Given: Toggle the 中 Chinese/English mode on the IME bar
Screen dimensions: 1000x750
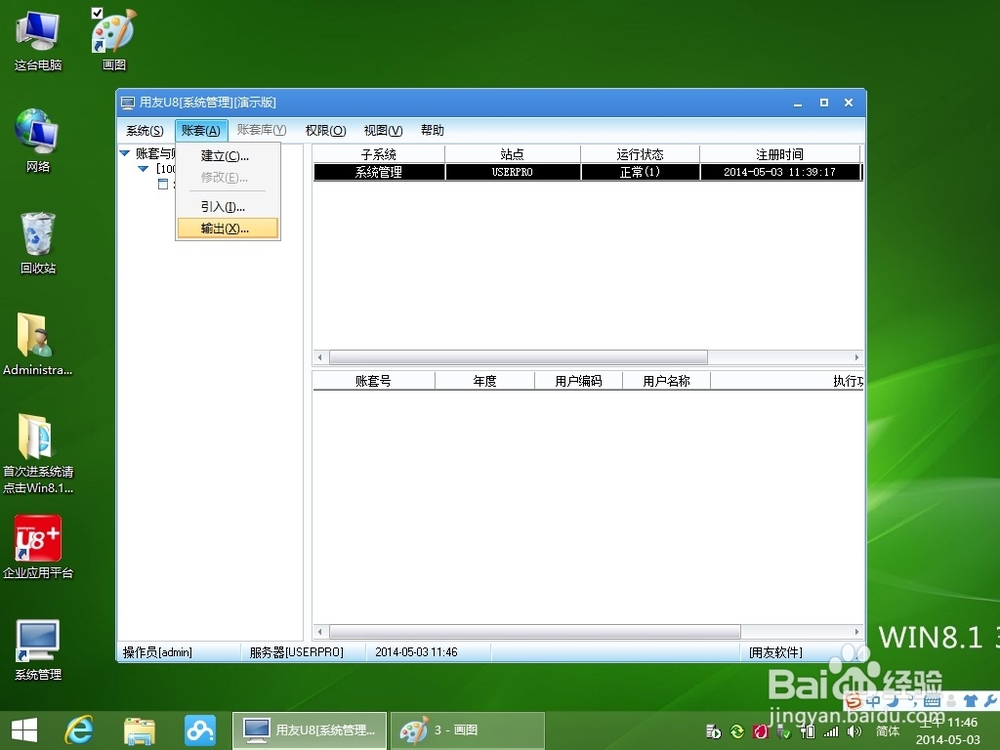Looking at the screenshot, I should pyautogui.click(x=873, y=701).
